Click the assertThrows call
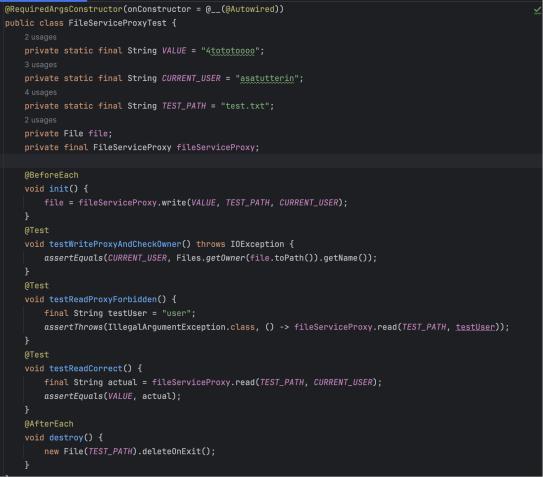This screenshot has width=543, height=477. pyautogui.click(x=73, y=327)
